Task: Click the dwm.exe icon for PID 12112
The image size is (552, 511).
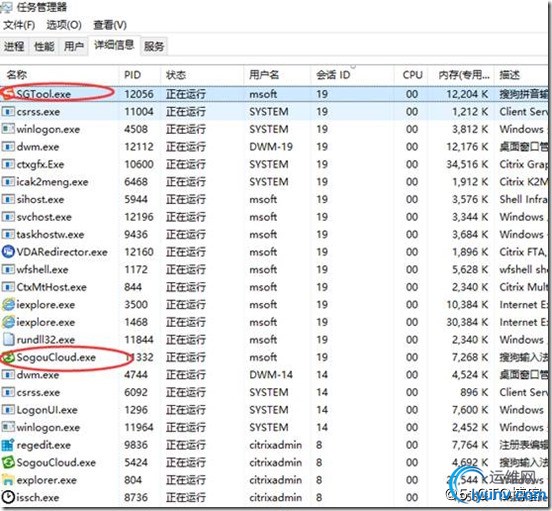Action: 8,146
